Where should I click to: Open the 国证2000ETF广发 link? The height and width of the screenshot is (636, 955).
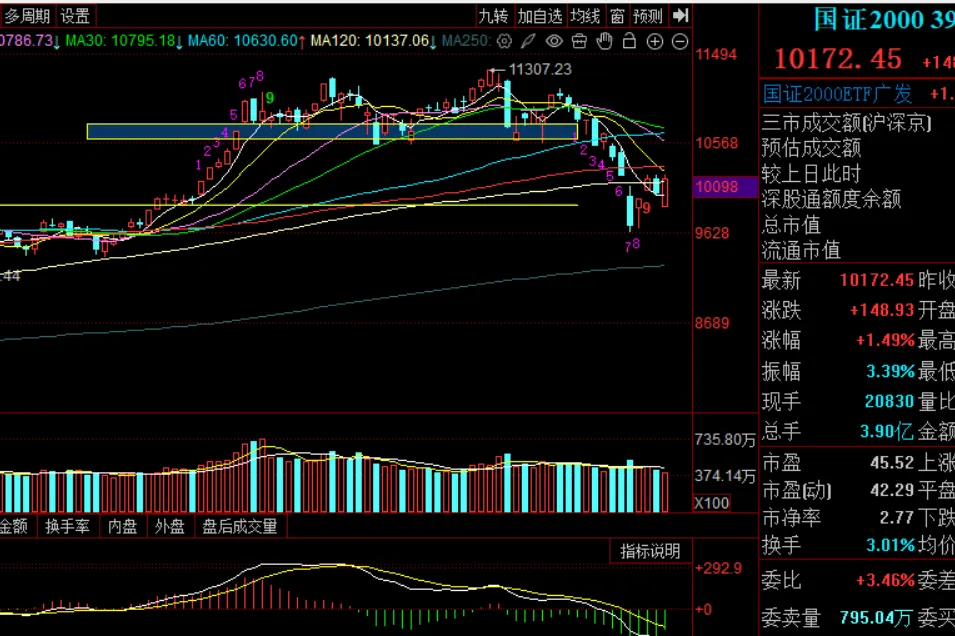pos(837,94)
